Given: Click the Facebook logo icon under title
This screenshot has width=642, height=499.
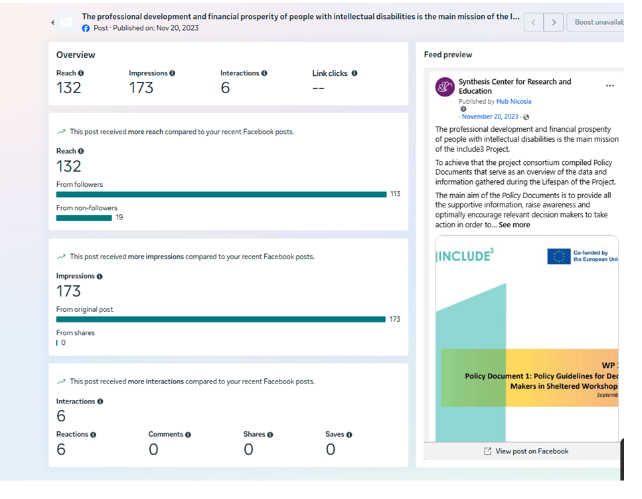Looking at the screenshot, I should 86,28.
